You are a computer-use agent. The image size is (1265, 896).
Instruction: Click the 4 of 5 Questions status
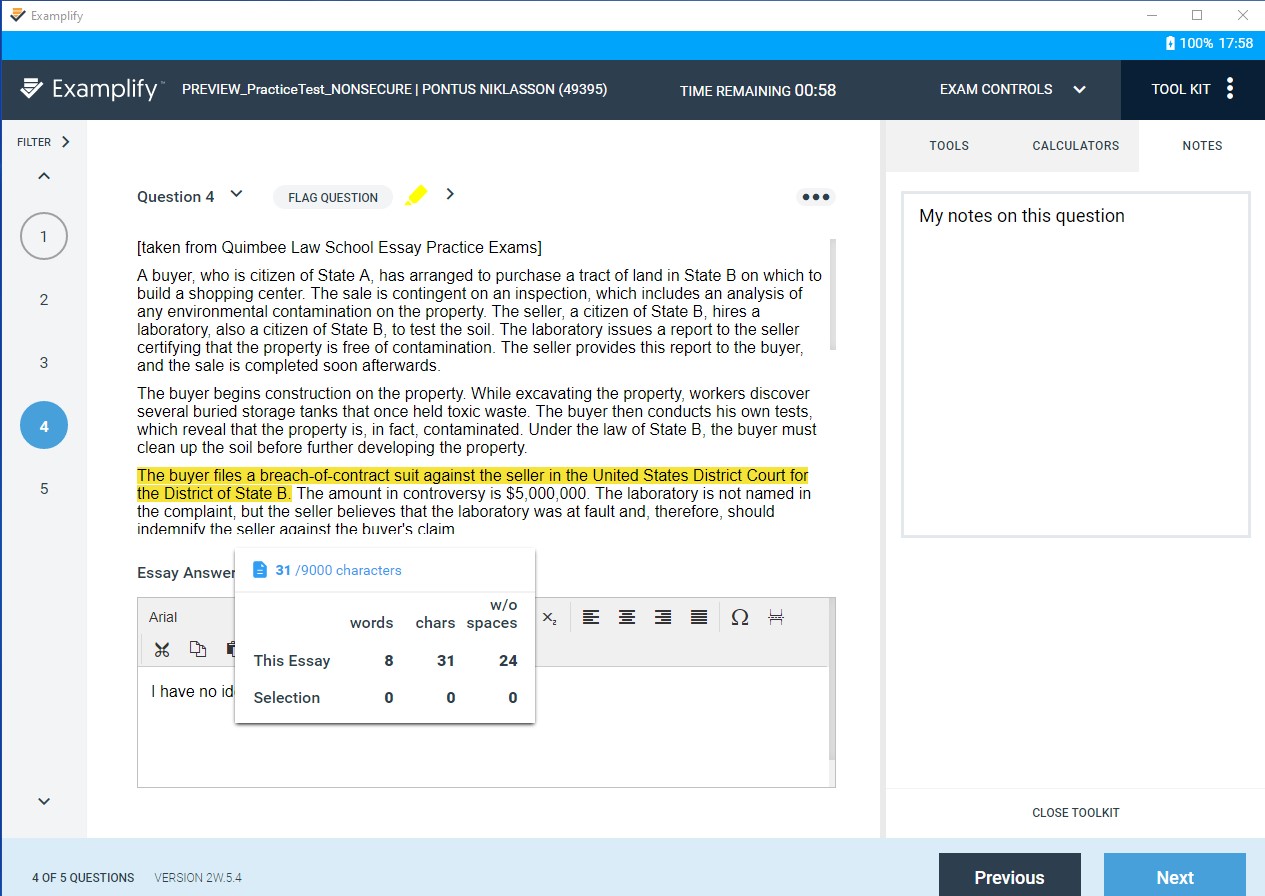coord(83,878)
